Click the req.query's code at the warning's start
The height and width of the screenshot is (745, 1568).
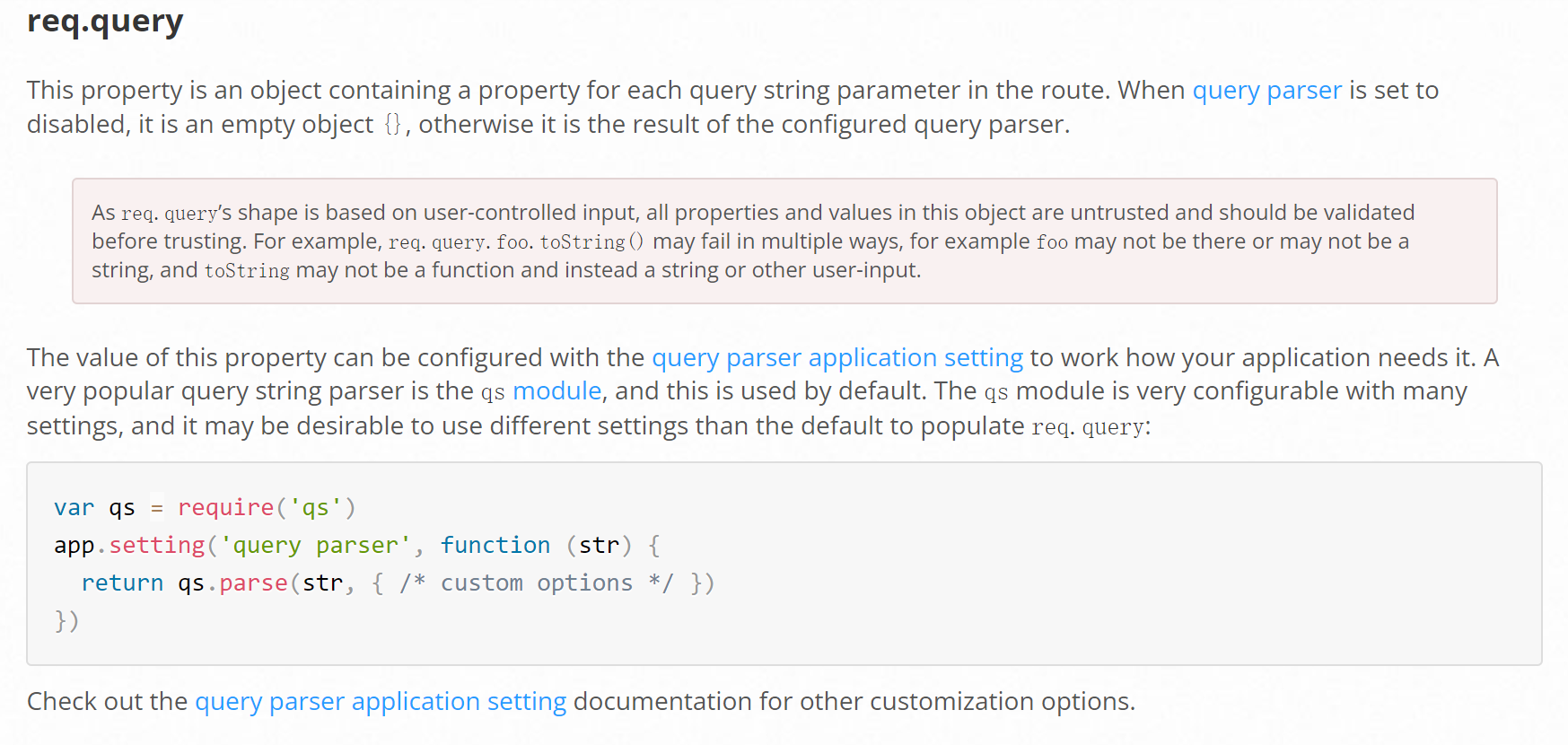[x=170, y=214]
